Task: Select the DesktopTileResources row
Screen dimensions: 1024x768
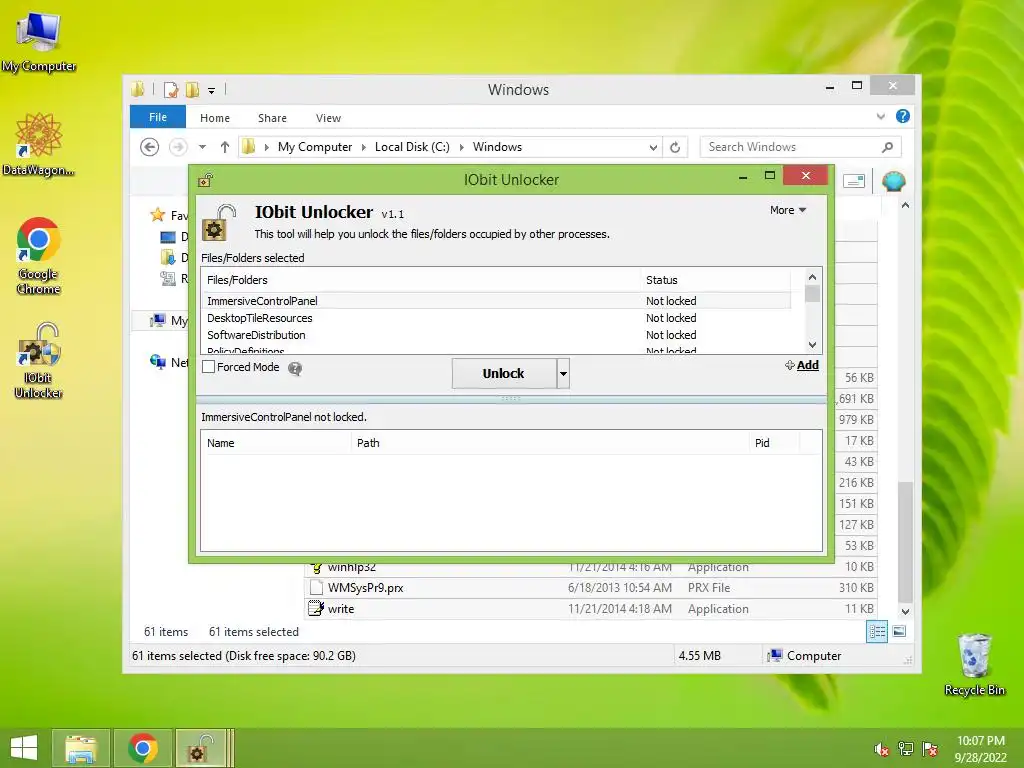Action: point(496,318)
